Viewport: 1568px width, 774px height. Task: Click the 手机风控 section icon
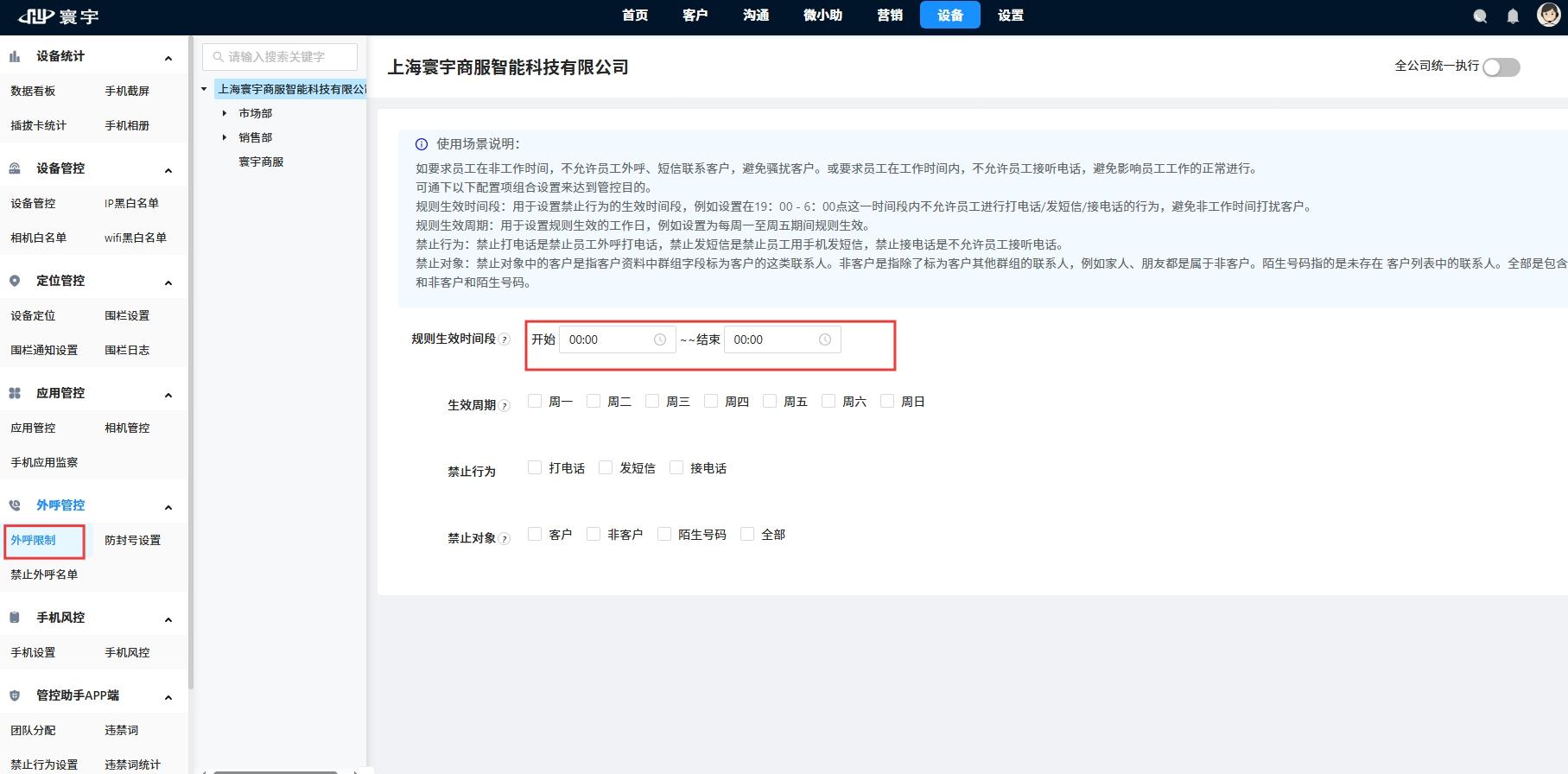tap(15, 618)
